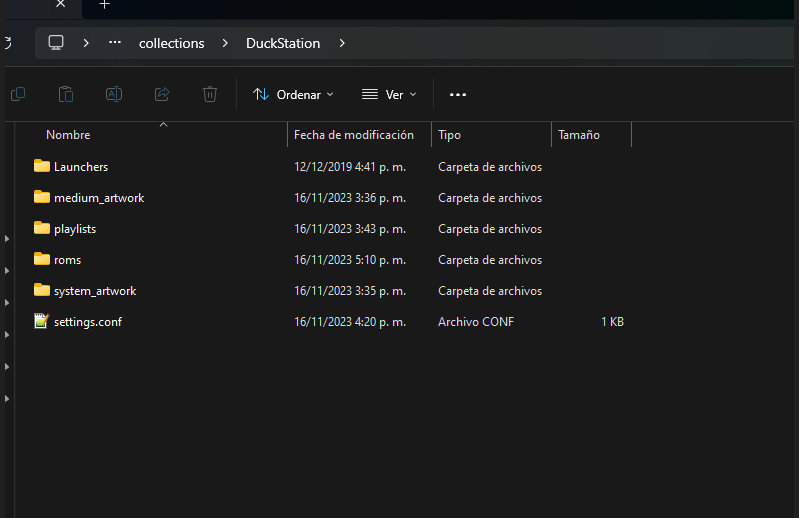Image resolution: width=799 pixels, height=518 pixels.
Task: Click the Paste clipboard icon
Action: (66, 94)
